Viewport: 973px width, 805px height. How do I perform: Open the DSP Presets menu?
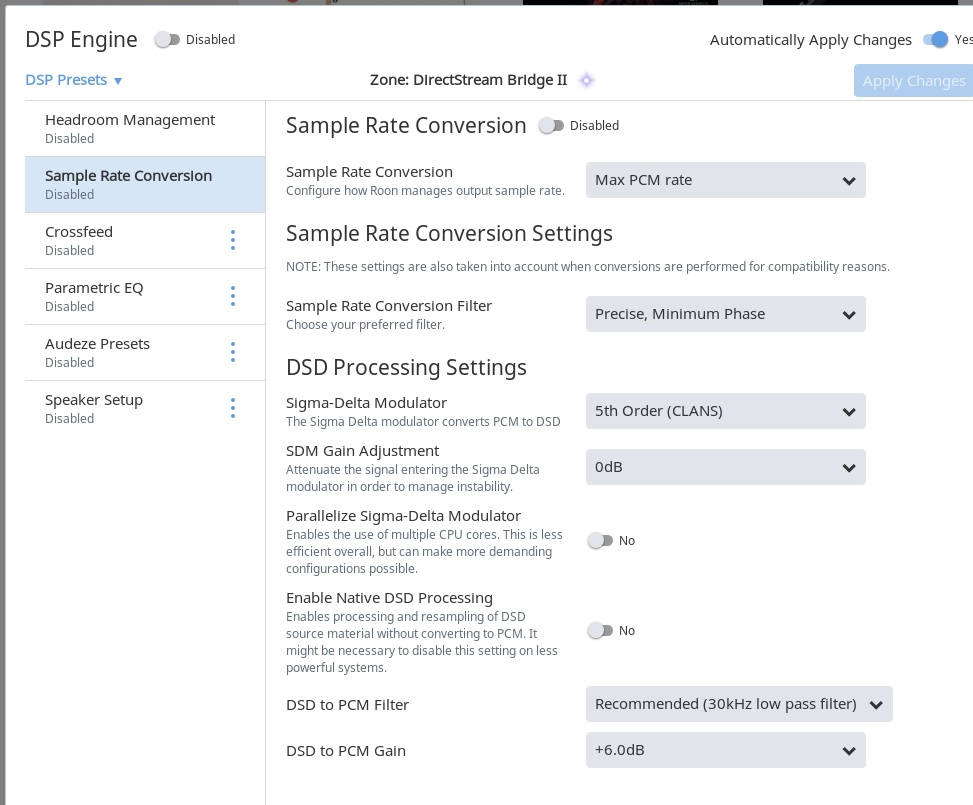(x=74, y=80)
